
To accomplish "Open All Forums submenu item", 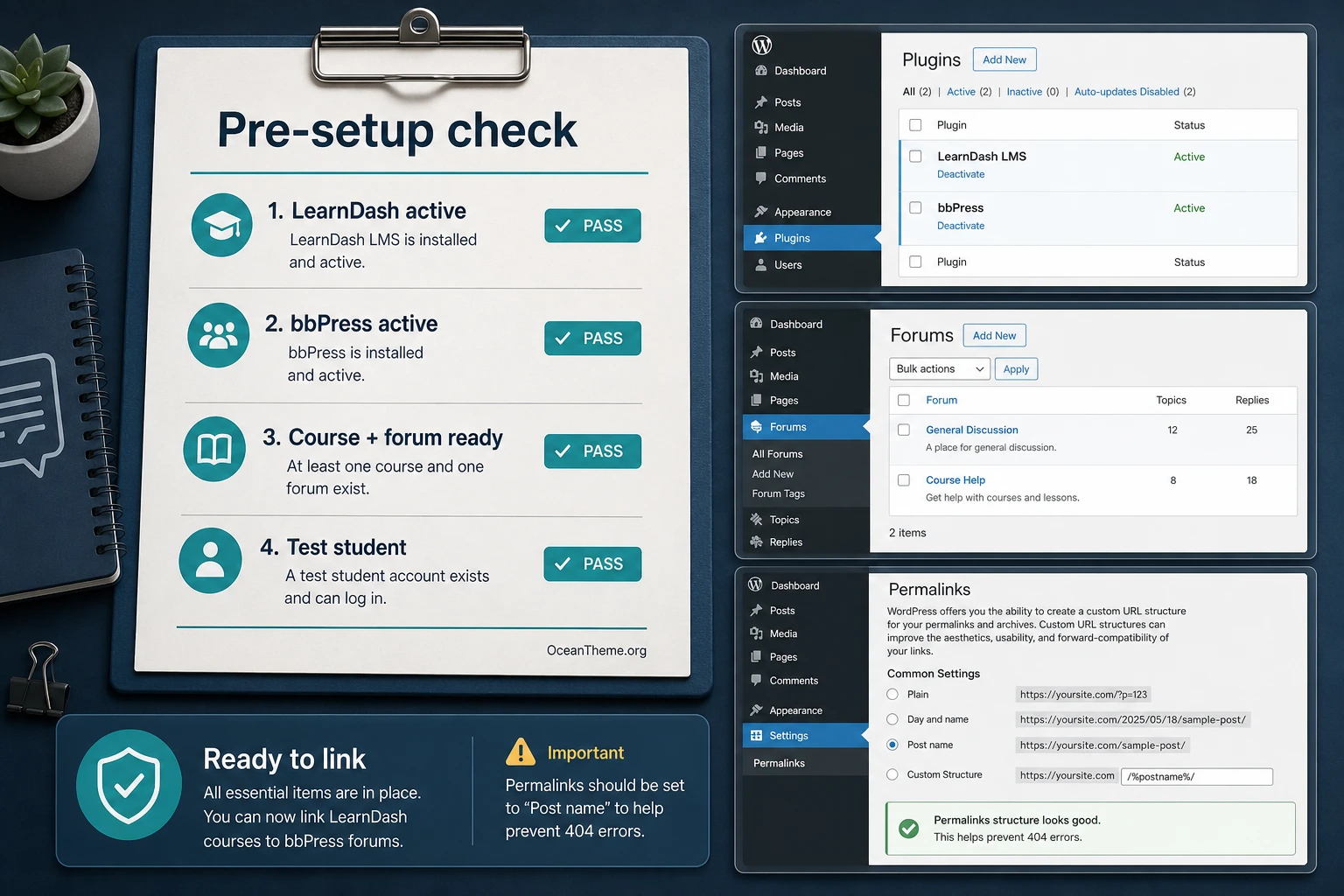I will [778, 454].
